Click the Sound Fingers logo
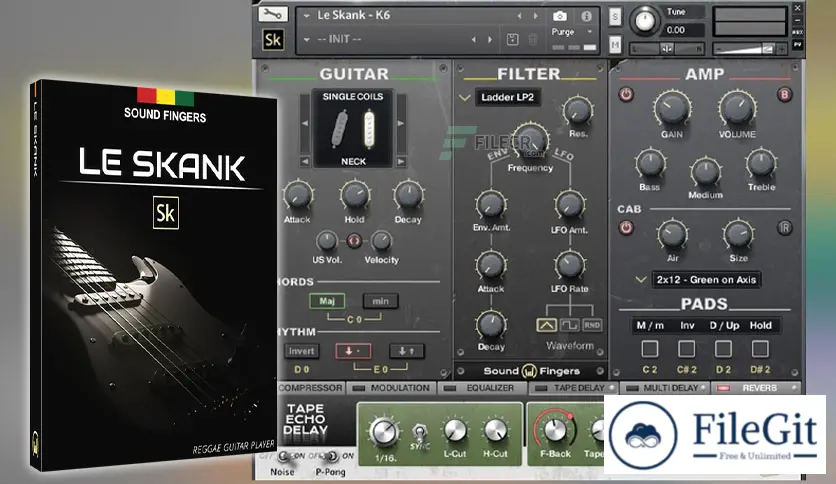836x484 pixels. point(530,371)
